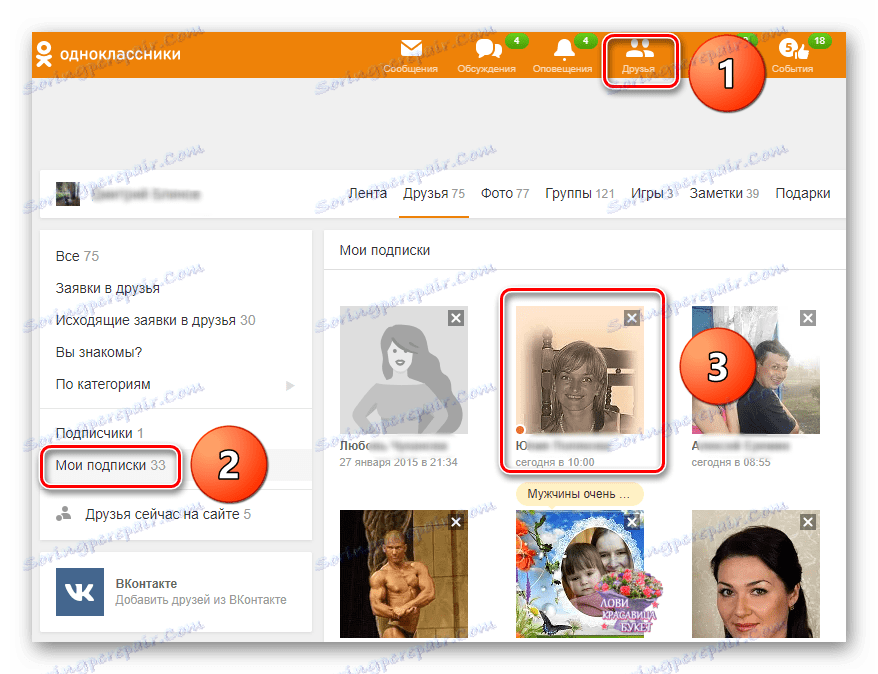Dismiss Любовь subscription with X
This screenshot has width=878, height=674.
click(456, 316)
